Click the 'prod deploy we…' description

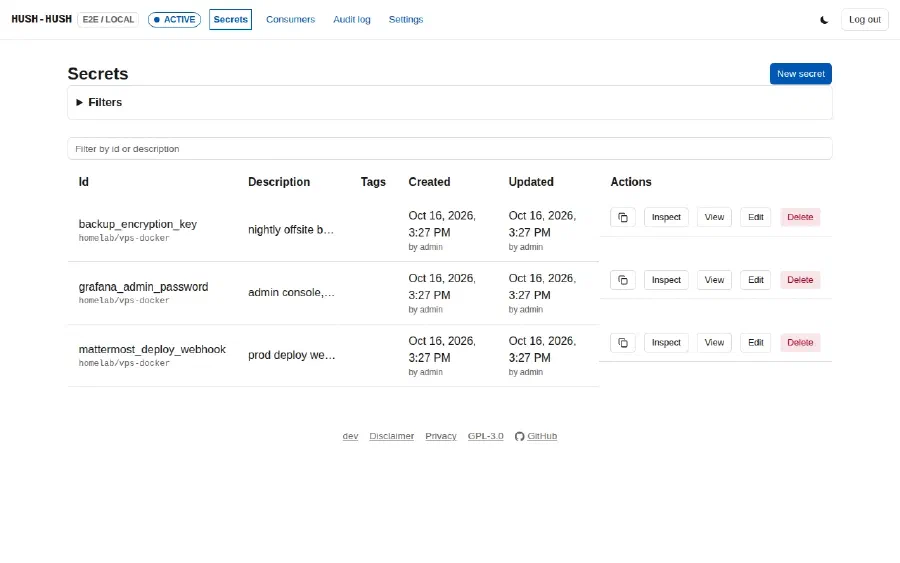click(292, 355)
